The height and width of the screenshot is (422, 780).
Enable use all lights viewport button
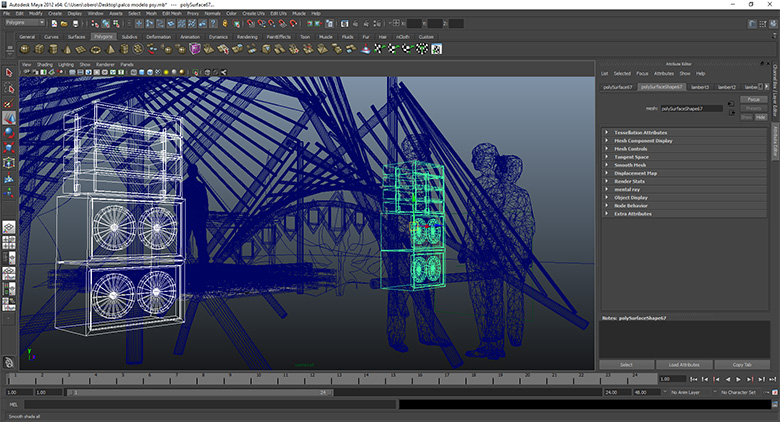pyautogui.click(x=174, y=72)
